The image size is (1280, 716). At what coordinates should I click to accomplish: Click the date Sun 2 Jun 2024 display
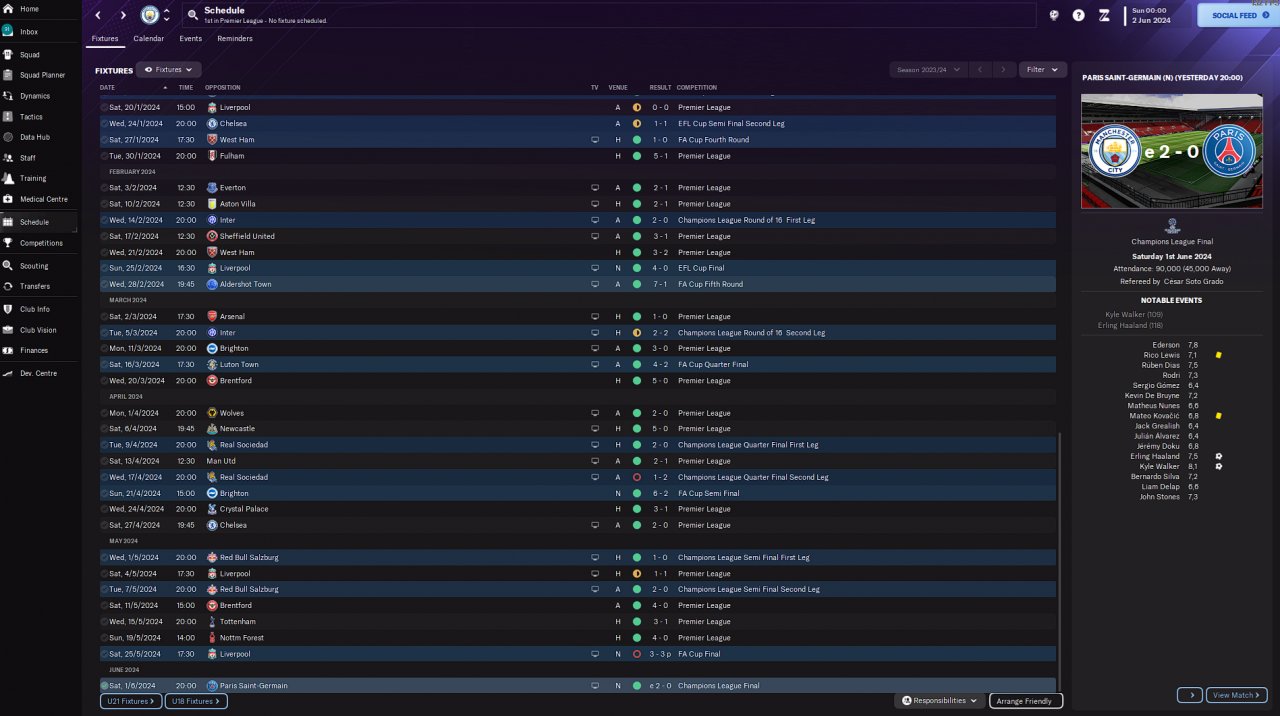click(x=1153, y=15)
